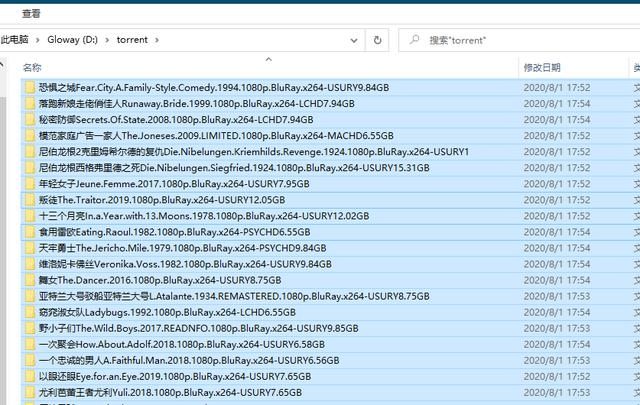This screenshot has width=640, height=405.
Task: Click folder icon of A.Faithful.Man row
Action: point(30,360)
